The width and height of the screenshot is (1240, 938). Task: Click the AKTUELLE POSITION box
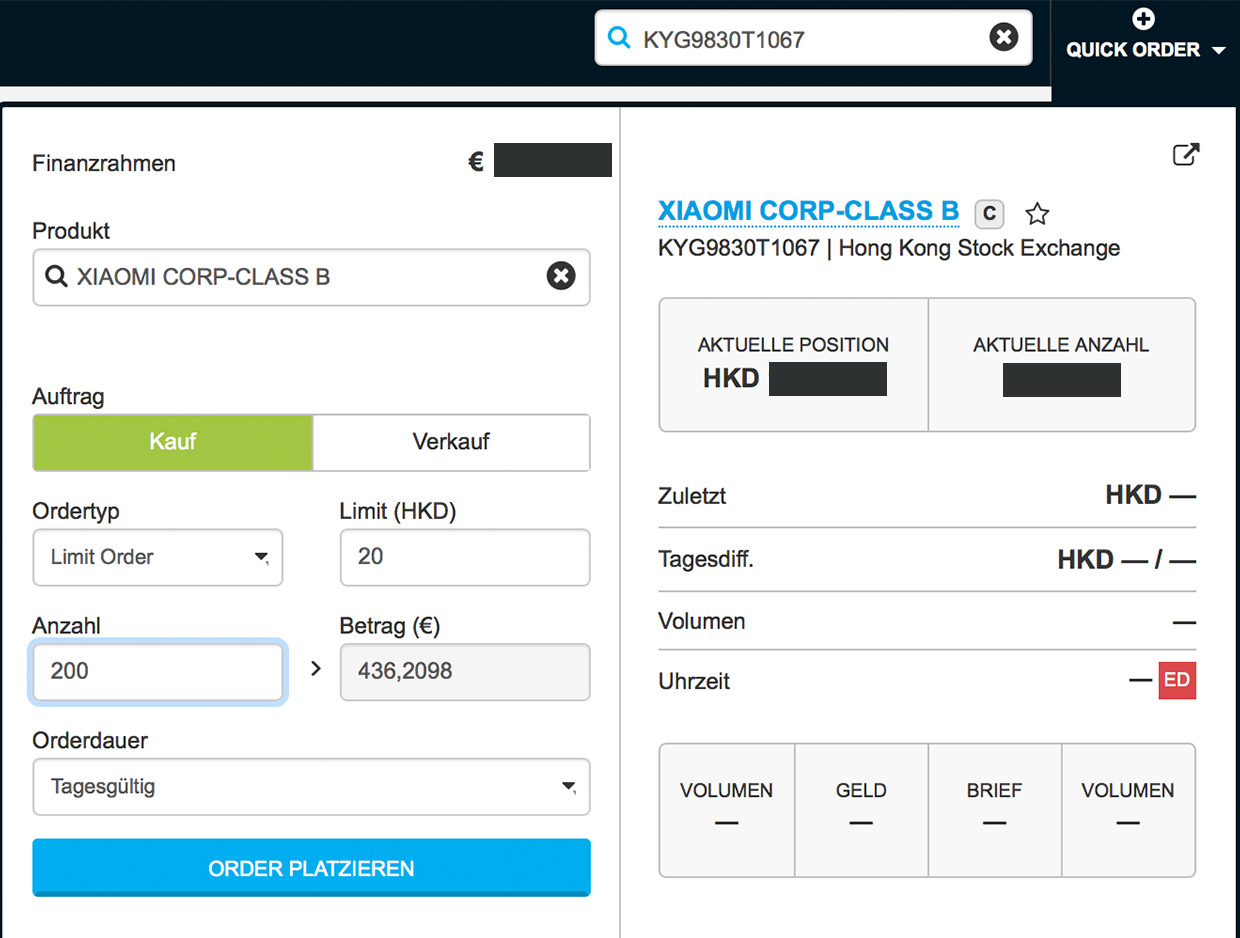pos(794,365)
